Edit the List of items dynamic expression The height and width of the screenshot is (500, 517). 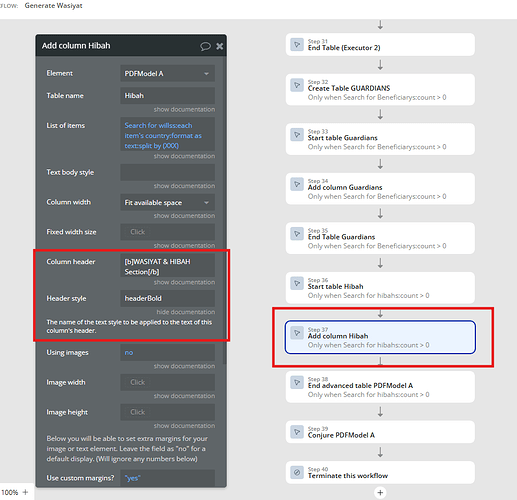pyautogui.click(x=167, y=135)
